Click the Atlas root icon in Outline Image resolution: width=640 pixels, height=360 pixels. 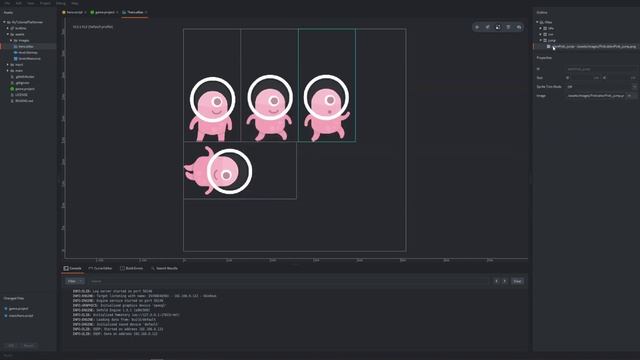click(x=542, y=22)
